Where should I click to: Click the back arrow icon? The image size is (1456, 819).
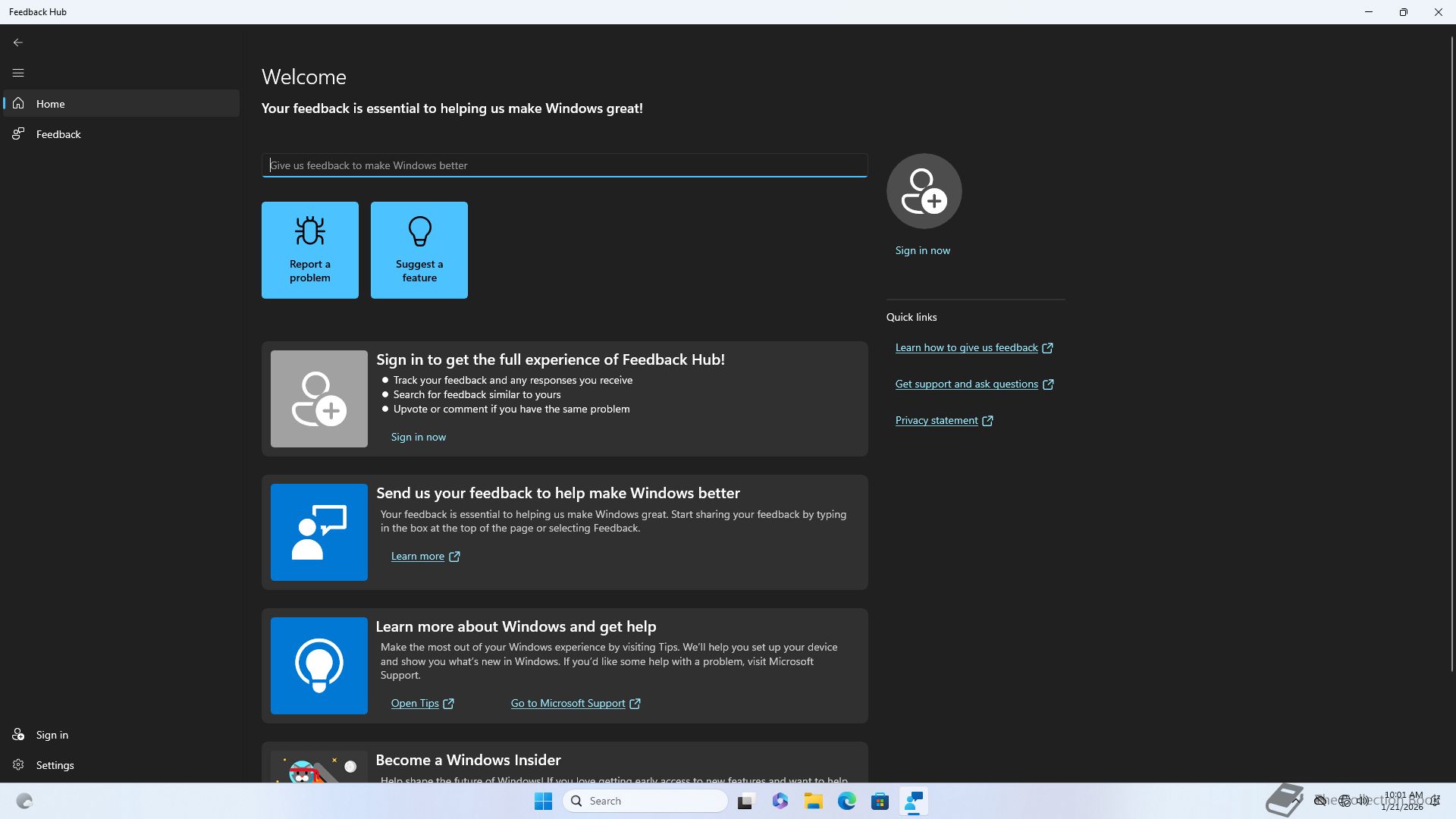(18, 42)
